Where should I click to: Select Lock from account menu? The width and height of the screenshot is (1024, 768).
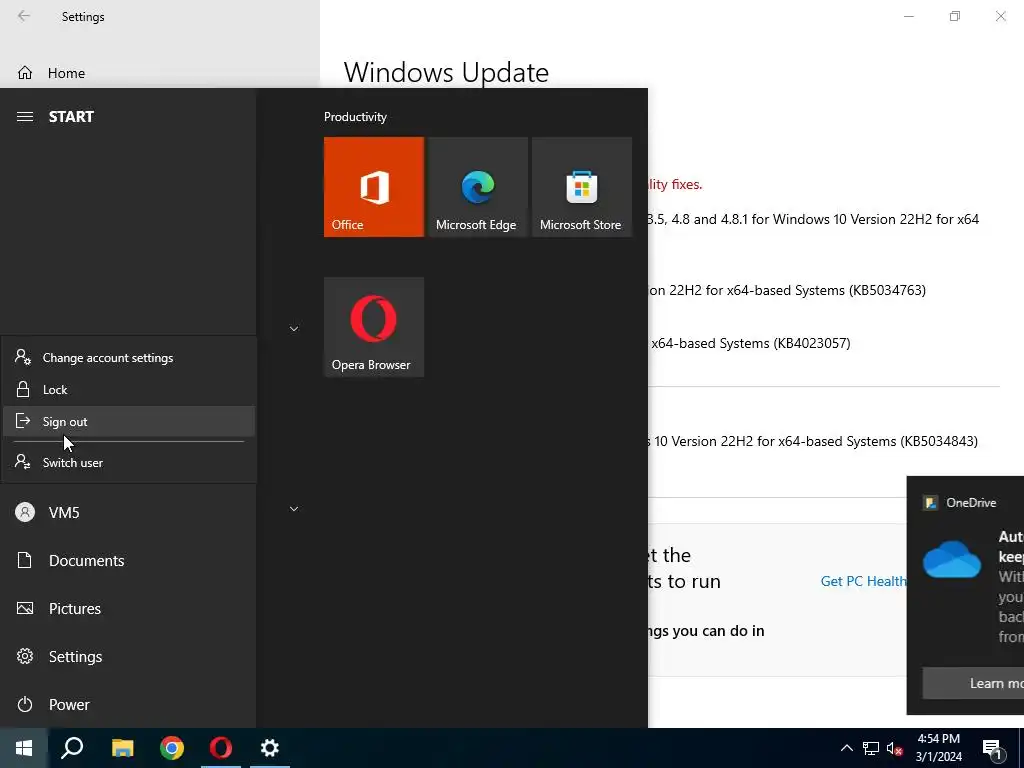click(129, 389)
